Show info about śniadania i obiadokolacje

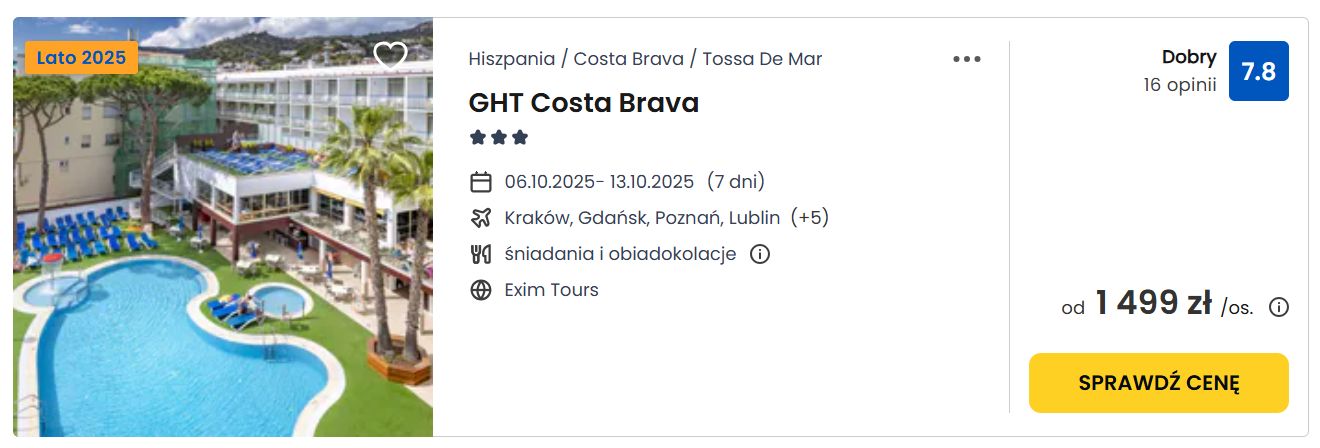760,254
